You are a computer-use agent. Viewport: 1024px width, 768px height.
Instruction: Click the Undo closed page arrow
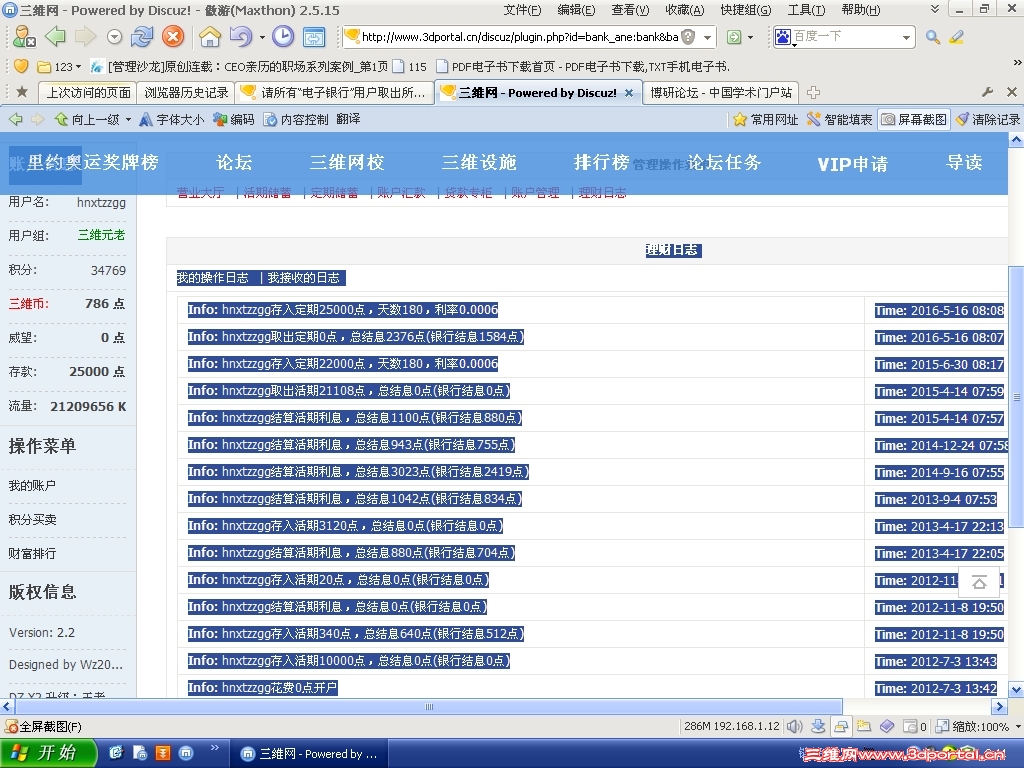click(x=241, y=37)
